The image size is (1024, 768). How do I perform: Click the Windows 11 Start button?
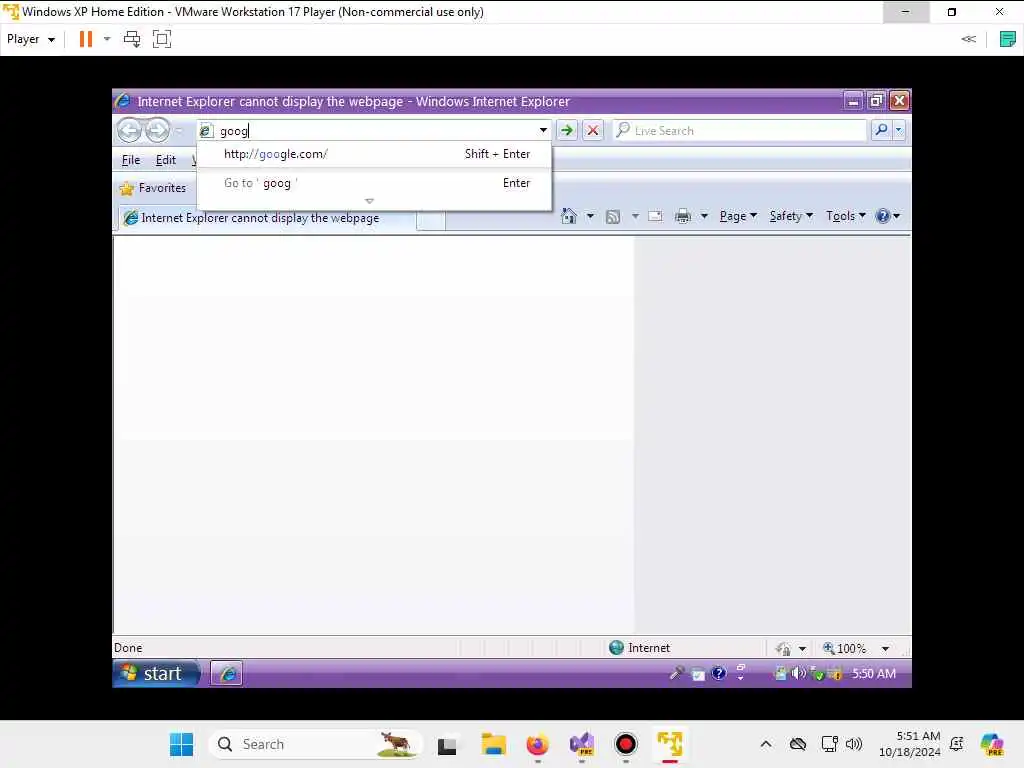tap(181, 744)
